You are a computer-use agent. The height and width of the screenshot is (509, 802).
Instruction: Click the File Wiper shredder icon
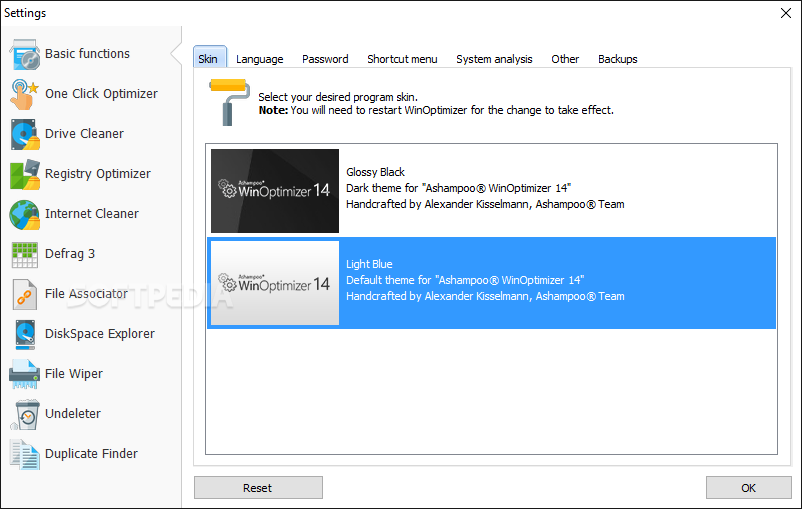[x=24, y=374]
